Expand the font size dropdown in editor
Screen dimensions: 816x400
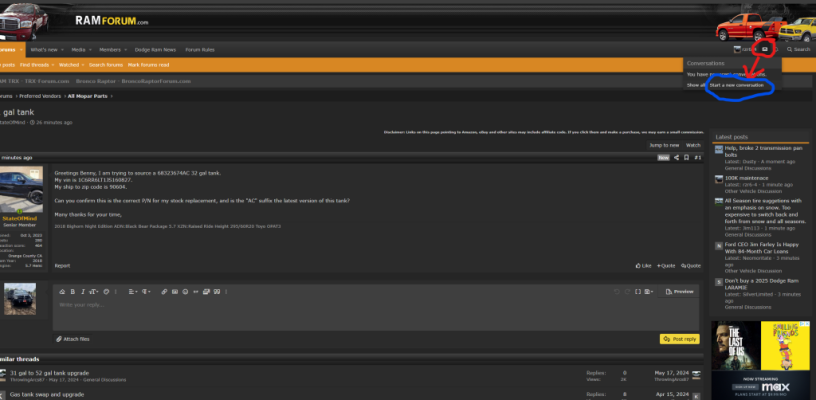tap(94, 292)
